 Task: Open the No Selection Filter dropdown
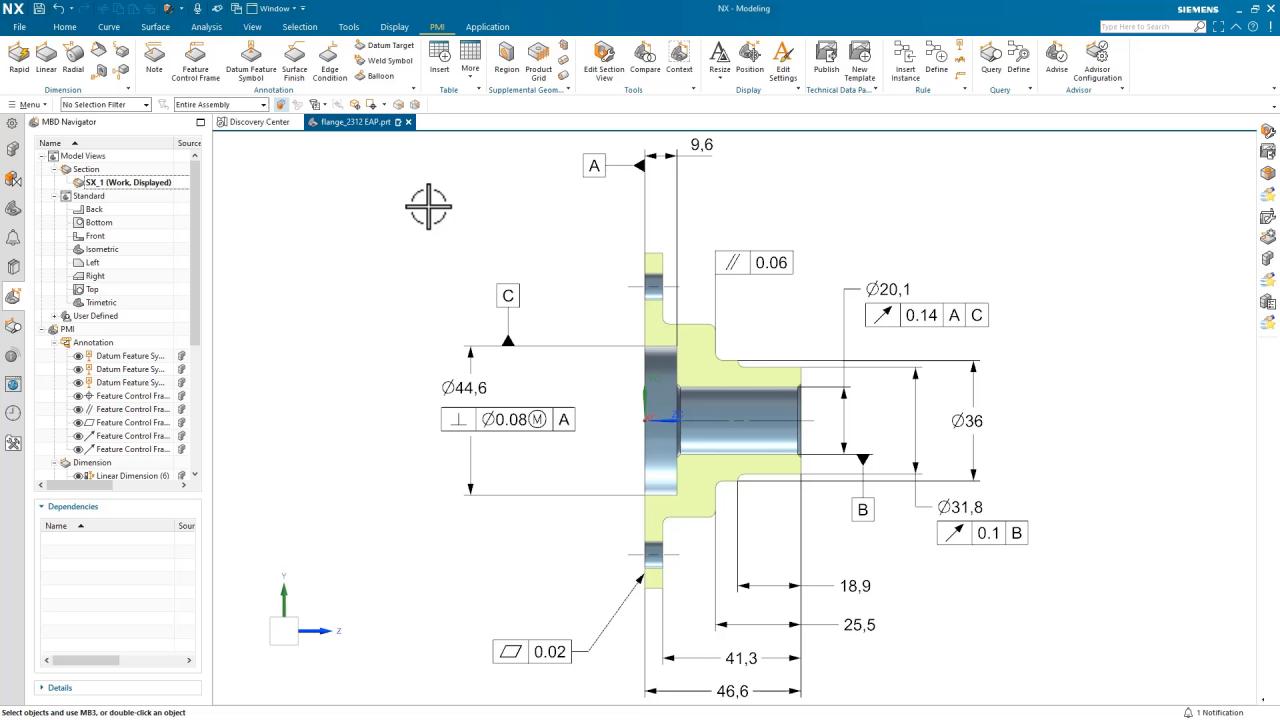[105, 105]
